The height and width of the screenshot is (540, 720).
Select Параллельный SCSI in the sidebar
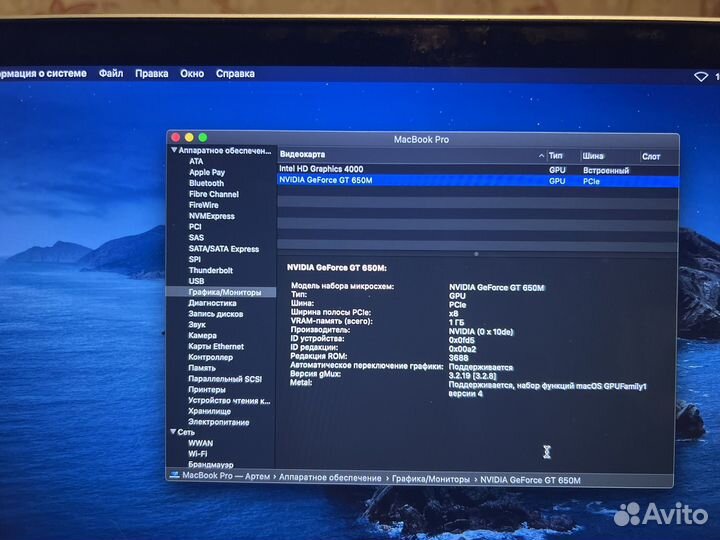point(225,379)
